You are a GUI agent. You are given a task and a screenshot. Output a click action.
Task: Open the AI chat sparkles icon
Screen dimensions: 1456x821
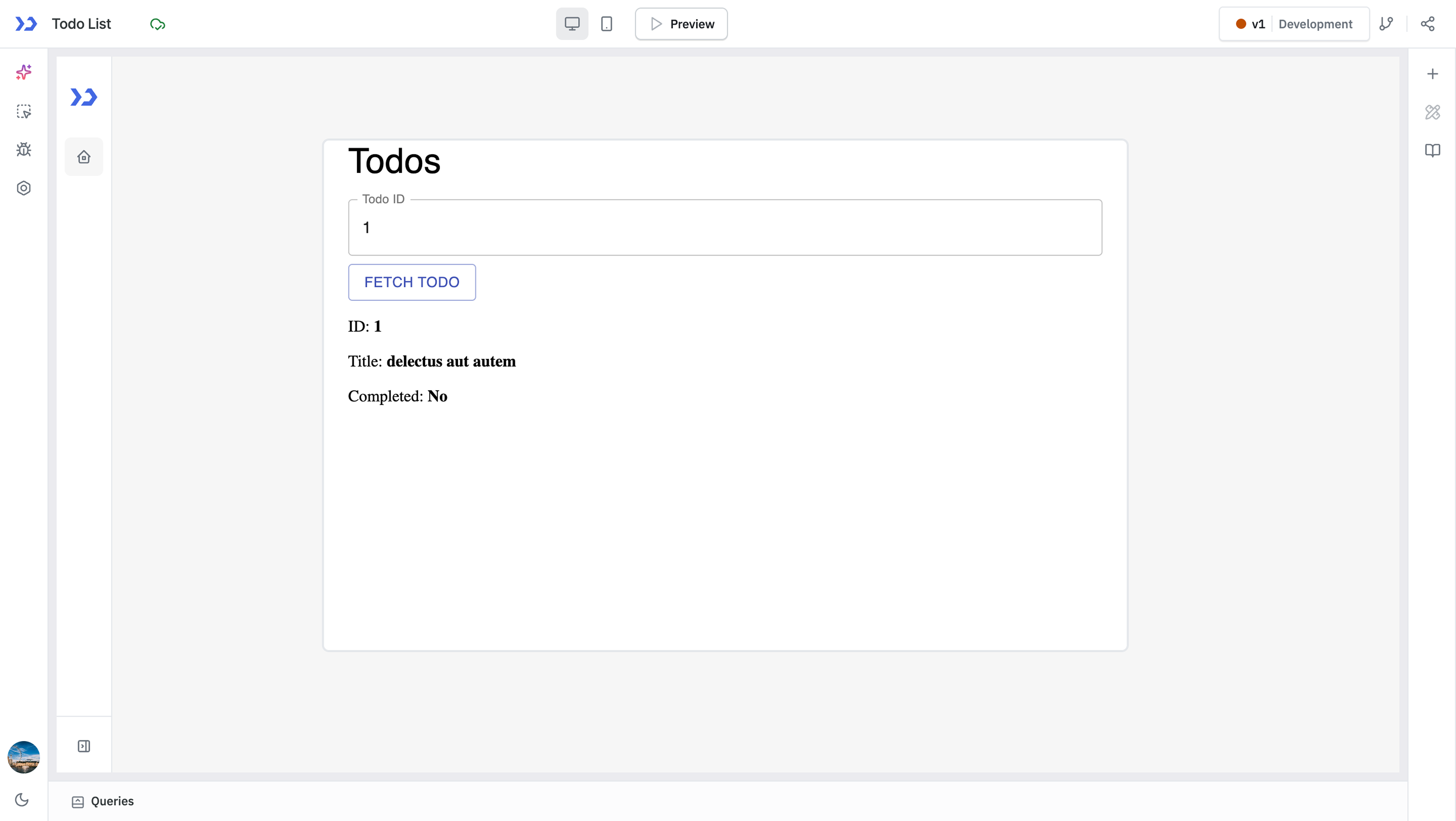click(23, 72)
